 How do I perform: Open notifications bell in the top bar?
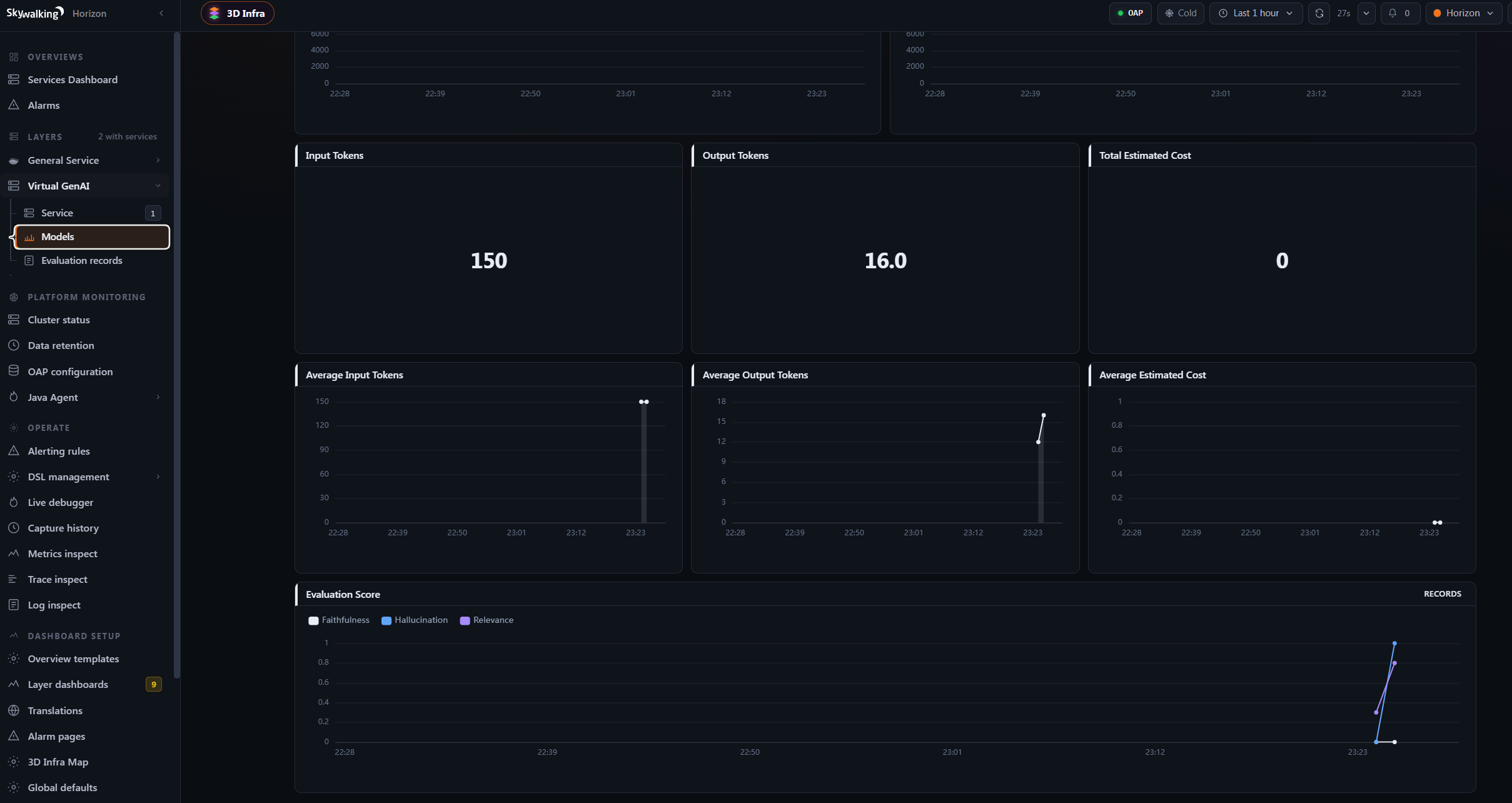pyautogui.click(x=1399, y=13)
